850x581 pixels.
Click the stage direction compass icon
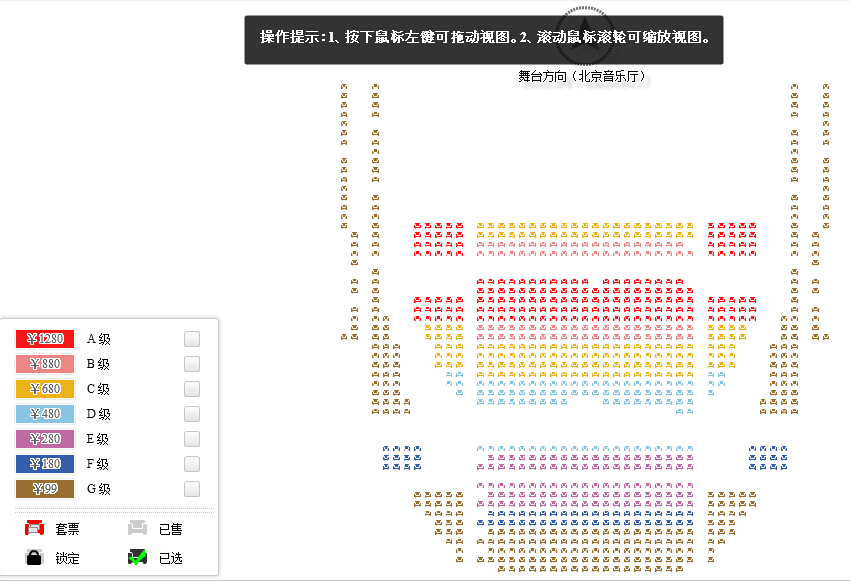[x=584, y=36]
